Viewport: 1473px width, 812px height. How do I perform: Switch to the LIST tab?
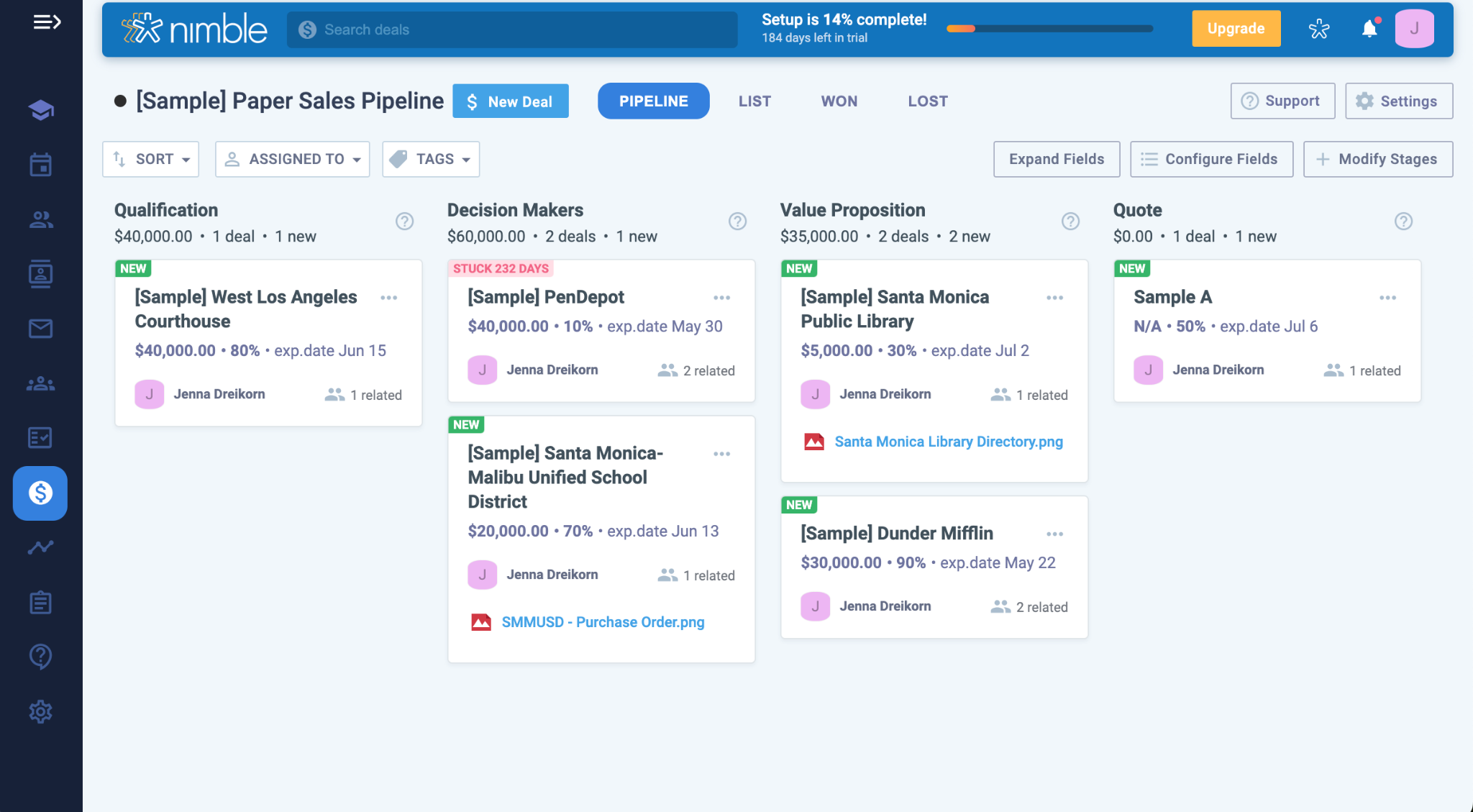[754, 101]
